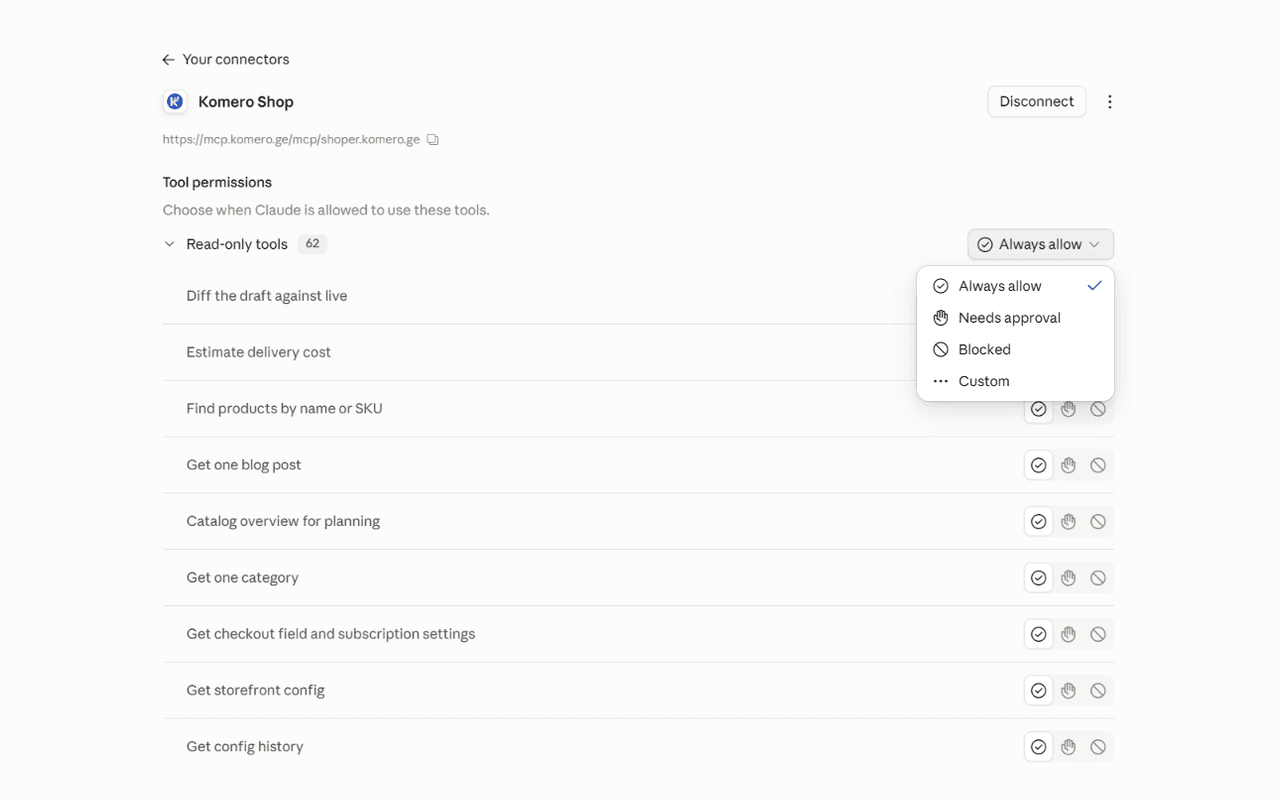Viewport: 1280px width, 800px height.
Task: Open the three-dot more options menu
Action: pos(1109,102)
